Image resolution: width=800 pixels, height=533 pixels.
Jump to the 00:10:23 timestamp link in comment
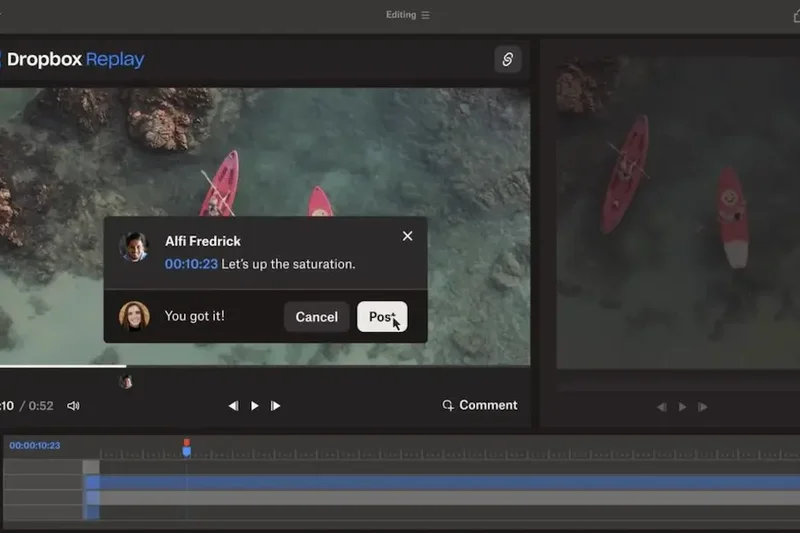pyautogui.click(x=191, y=264)
